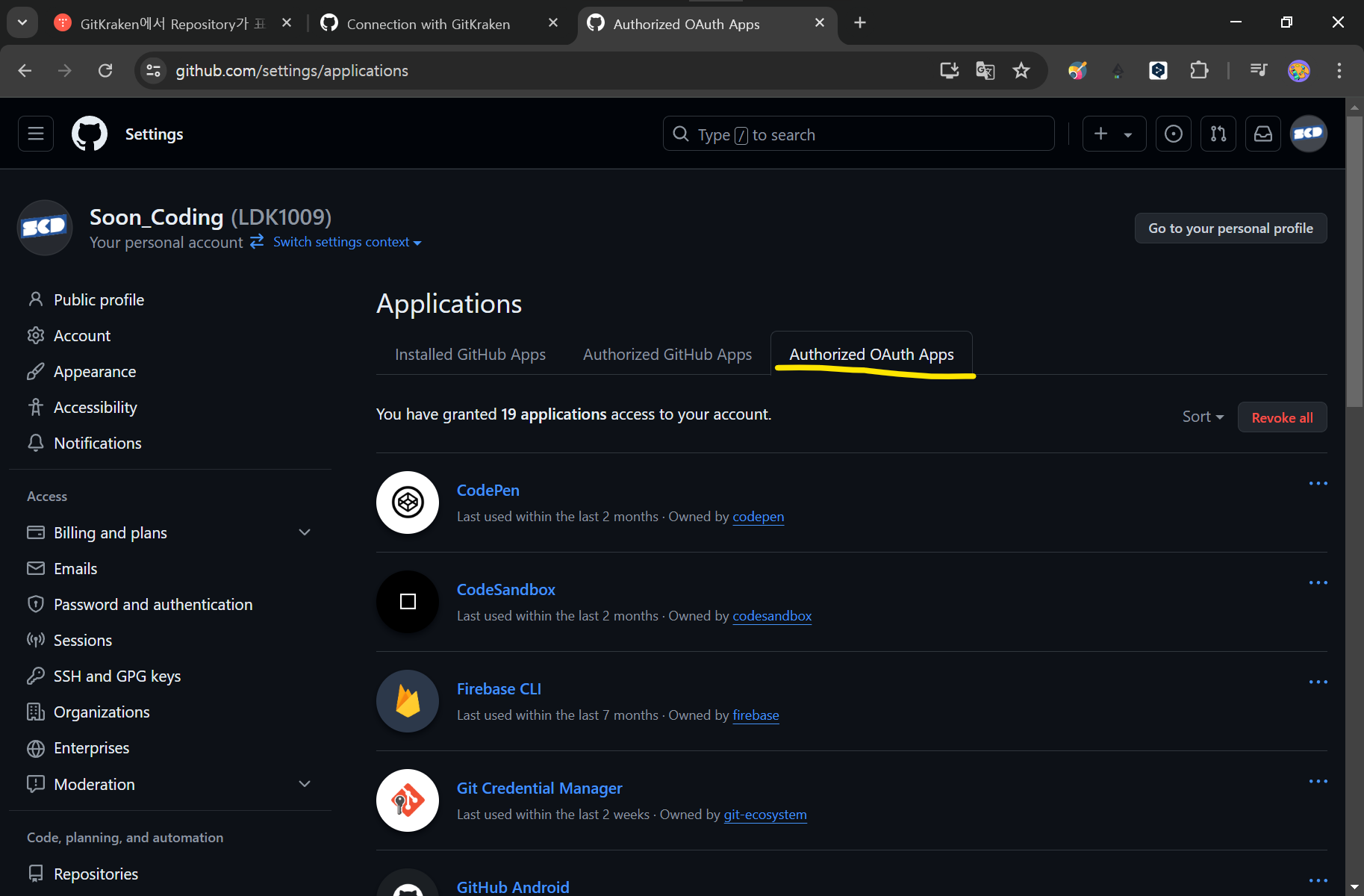Image resolution: width=1364 pixels, height=896 pixels.
Task: Open Sessions settings
Action: pos(83,640)
